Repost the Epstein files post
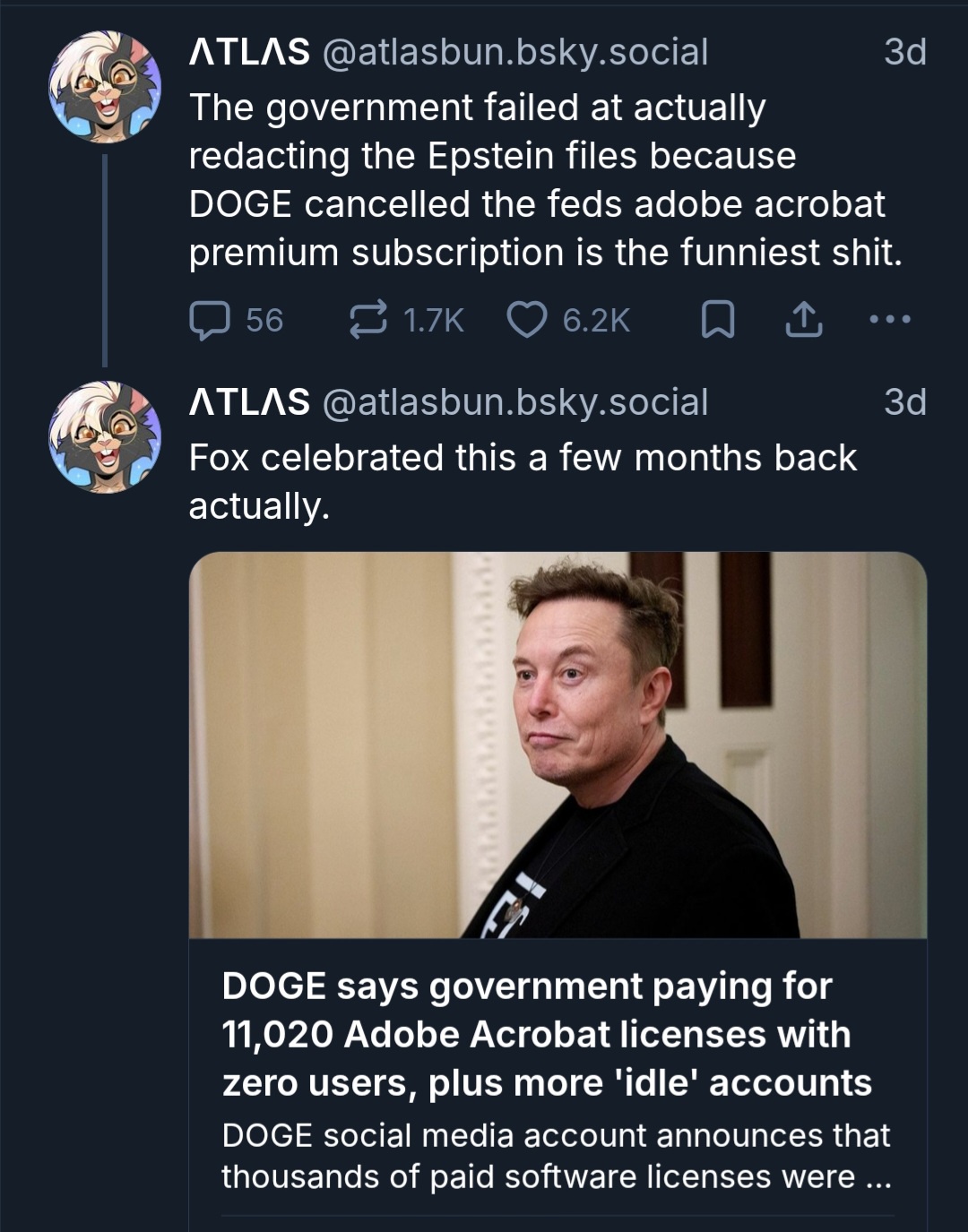The height and width of the screenshot is (1232, 968). point(367,320)
